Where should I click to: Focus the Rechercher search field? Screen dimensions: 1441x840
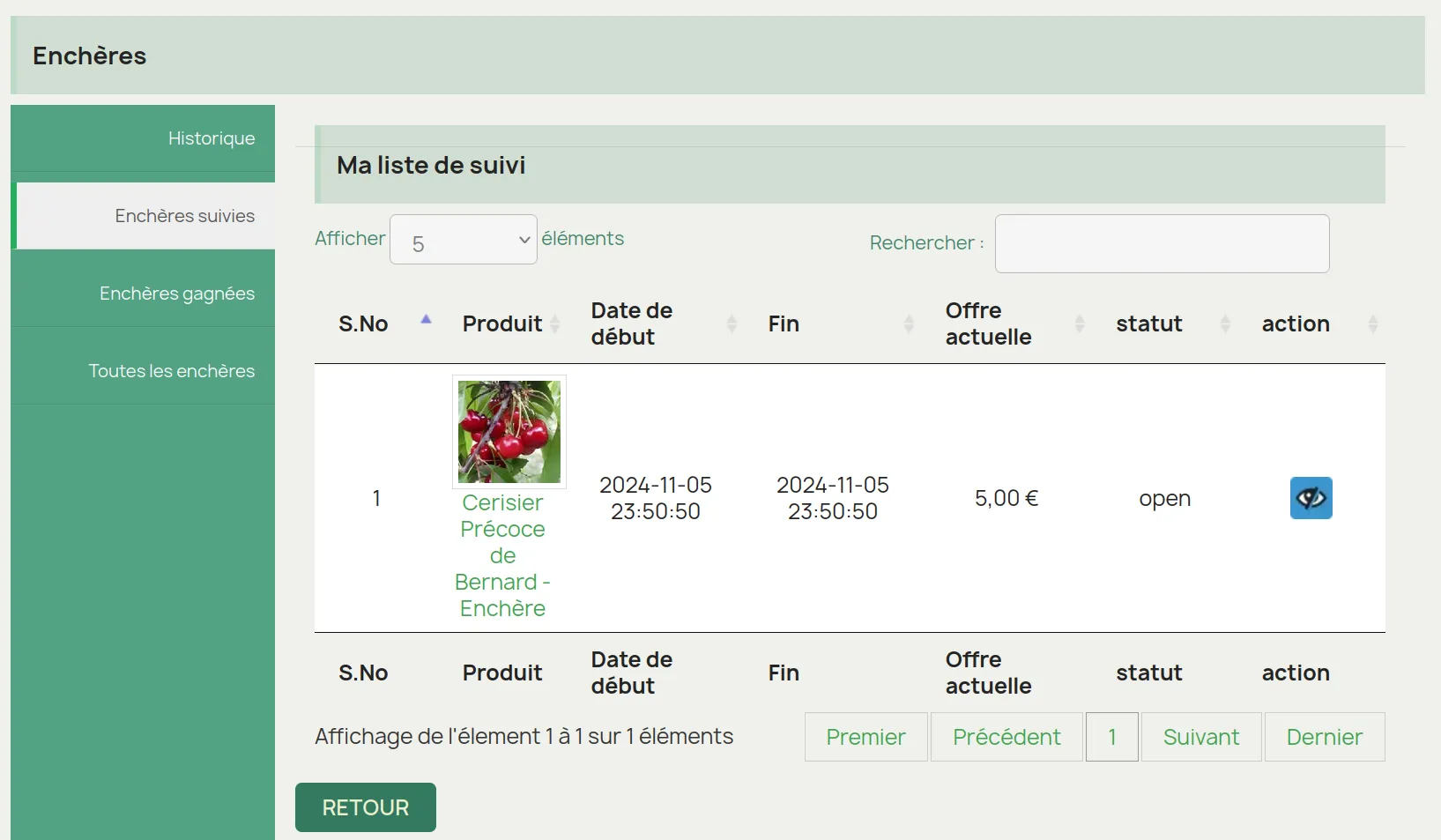tap(1162, 244)
